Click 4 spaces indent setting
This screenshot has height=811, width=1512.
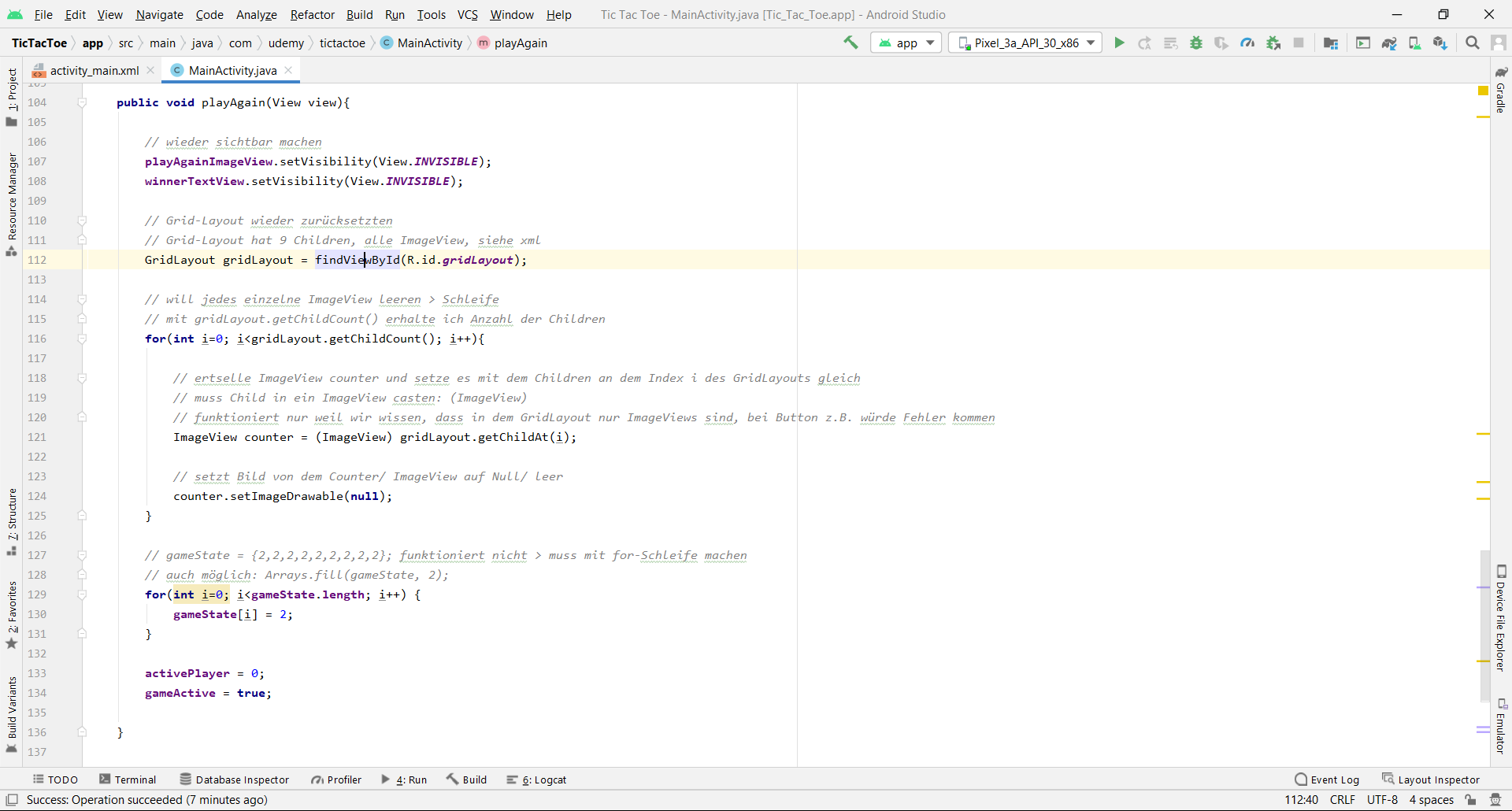pyautogui.click(x=1431, y=800)
